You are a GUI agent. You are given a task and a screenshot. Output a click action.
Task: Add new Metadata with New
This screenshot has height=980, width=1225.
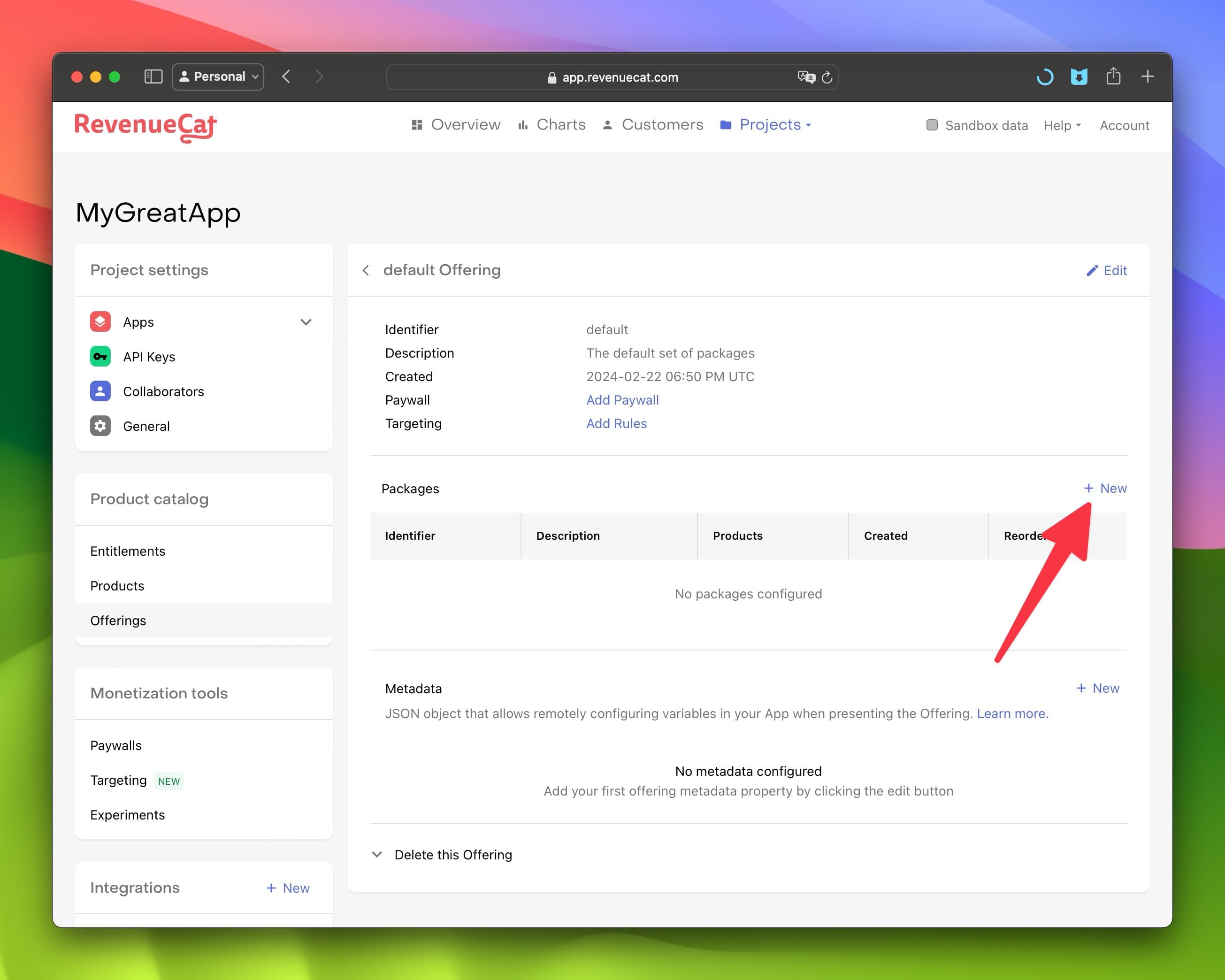[1097, 688]
